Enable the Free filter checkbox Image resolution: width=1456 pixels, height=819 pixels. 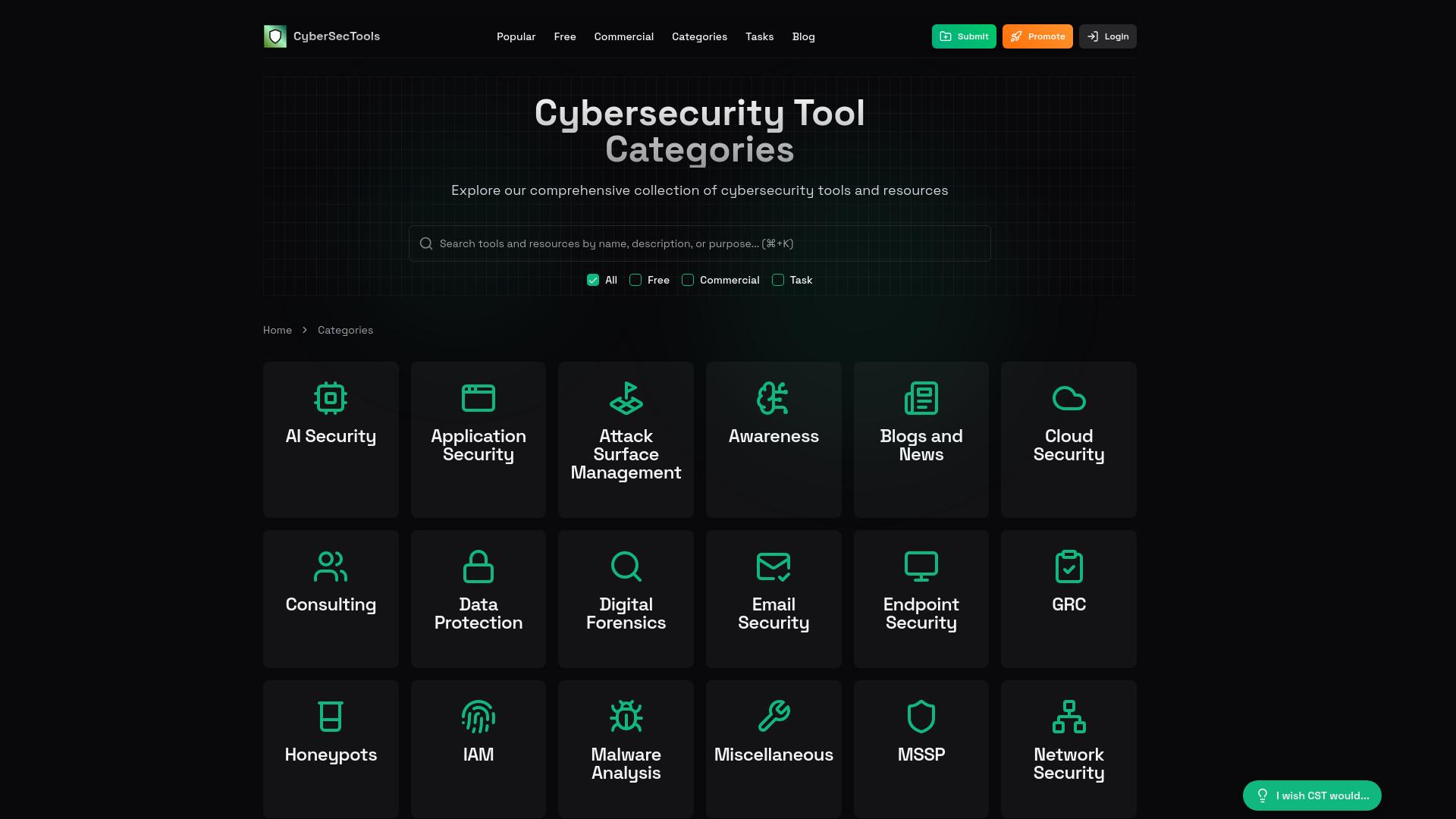coord(635,280)
